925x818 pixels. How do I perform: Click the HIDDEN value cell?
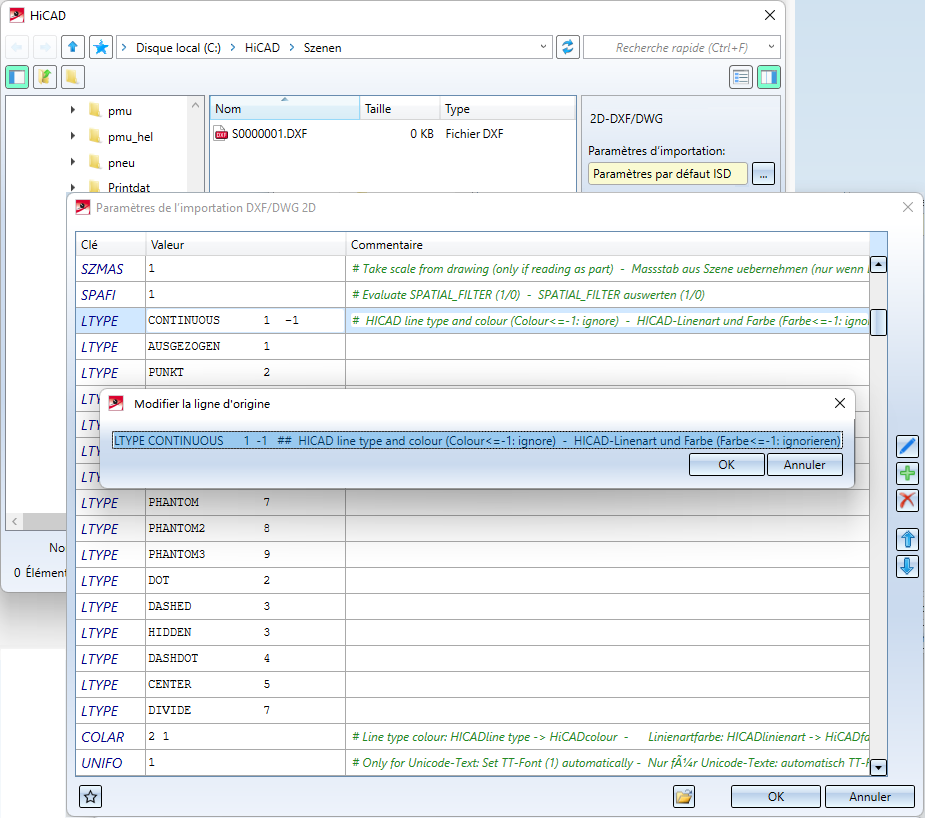(x=245, y=632)
